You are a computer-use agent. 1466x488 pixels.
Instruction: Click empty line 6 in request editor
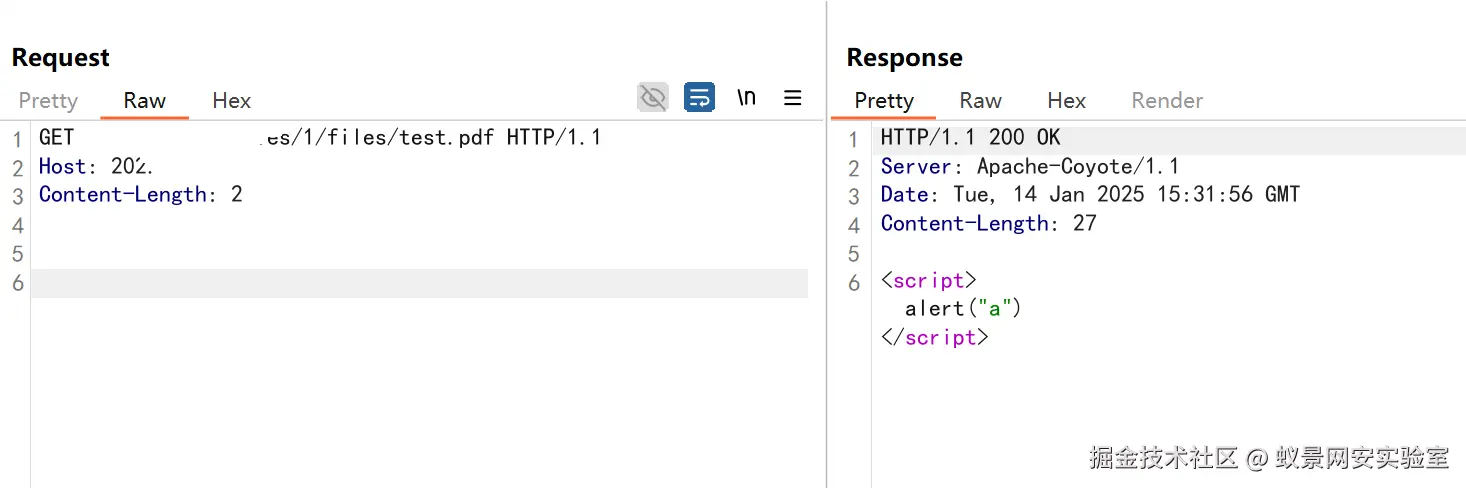(400, 283)
